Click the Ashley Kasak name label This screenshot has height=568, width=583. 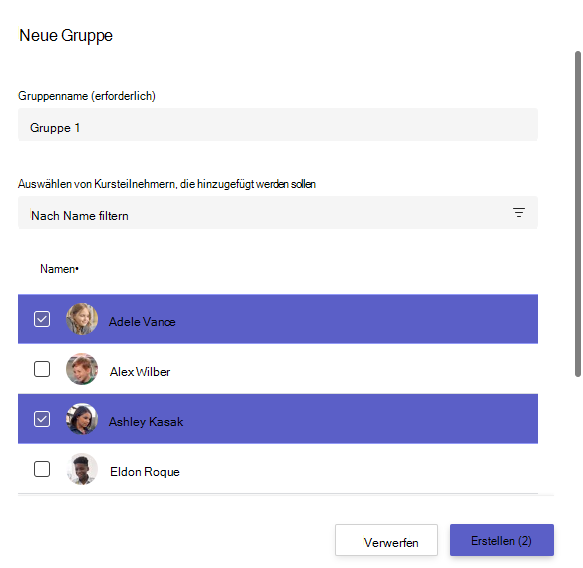point(146,422)
